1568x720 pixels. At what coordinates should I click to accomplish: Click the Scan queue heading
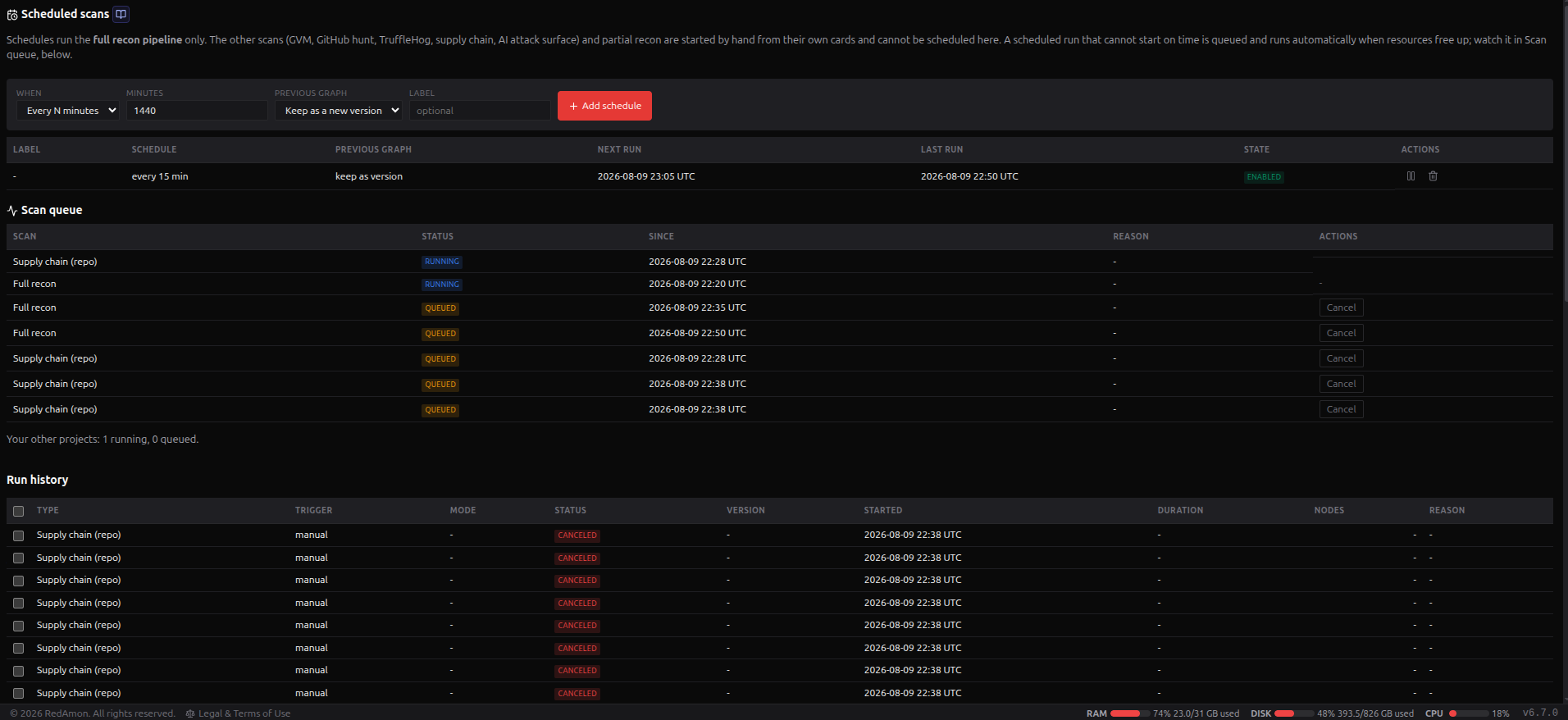[x=52, y=210]
